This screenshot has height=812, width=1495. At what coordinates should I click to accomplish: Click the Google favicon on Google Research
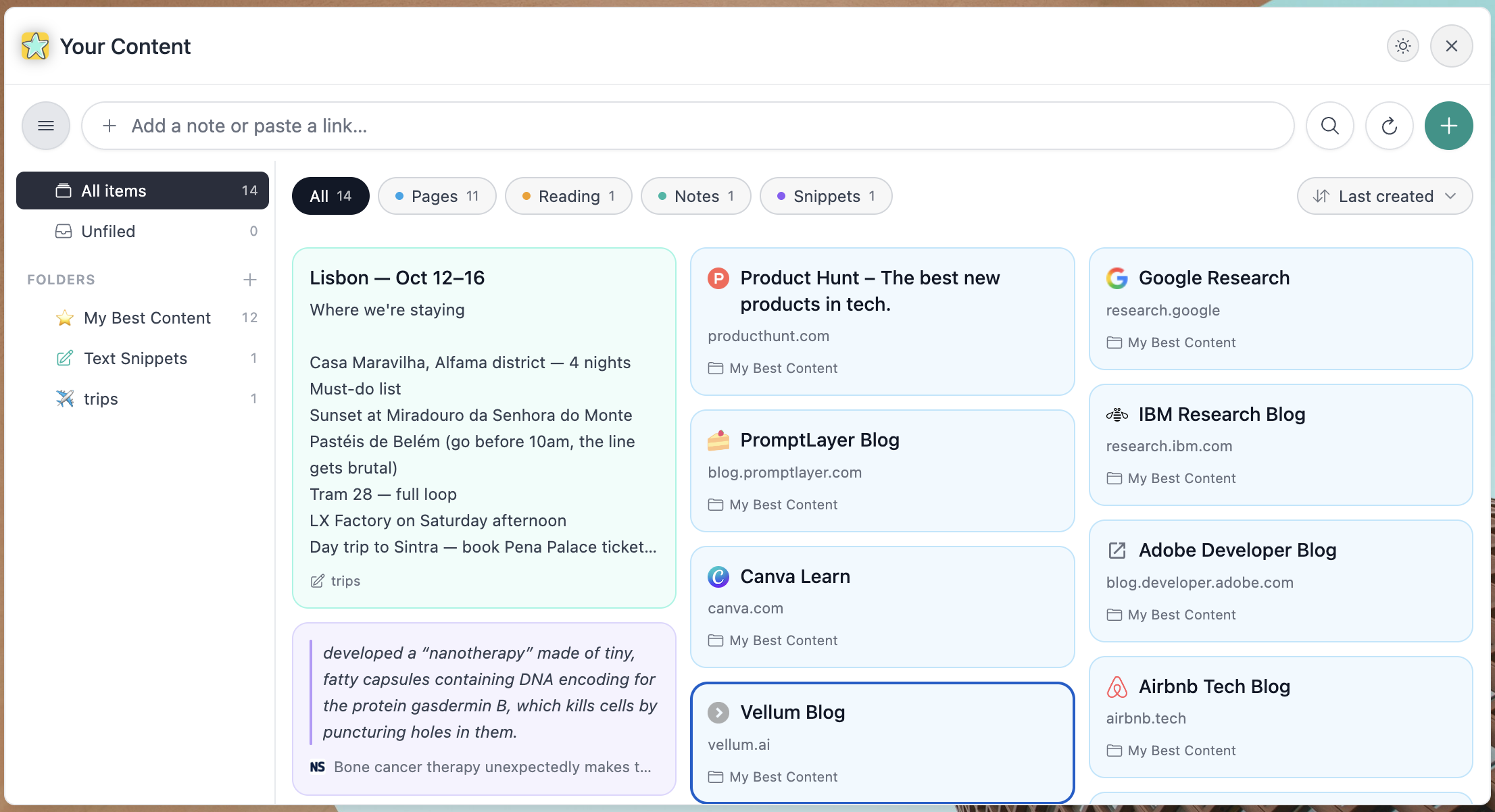(x=1117, y=278)
